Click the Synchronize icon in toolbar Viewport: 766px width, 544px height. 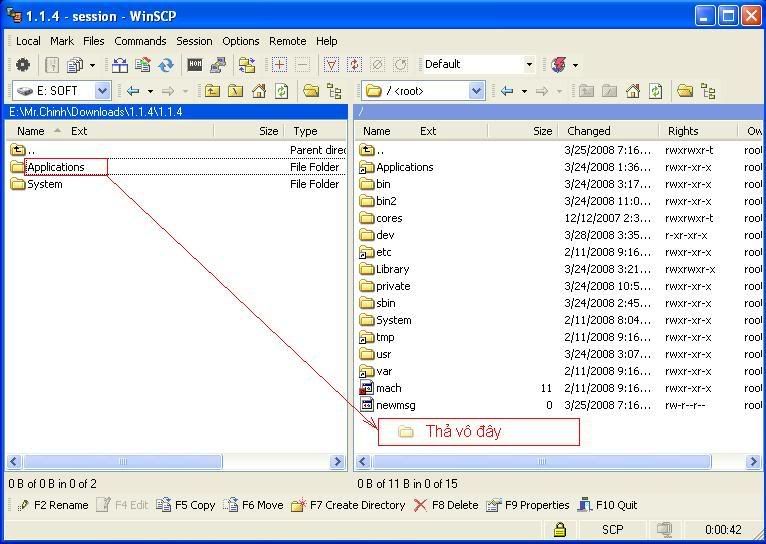[166, 65]
